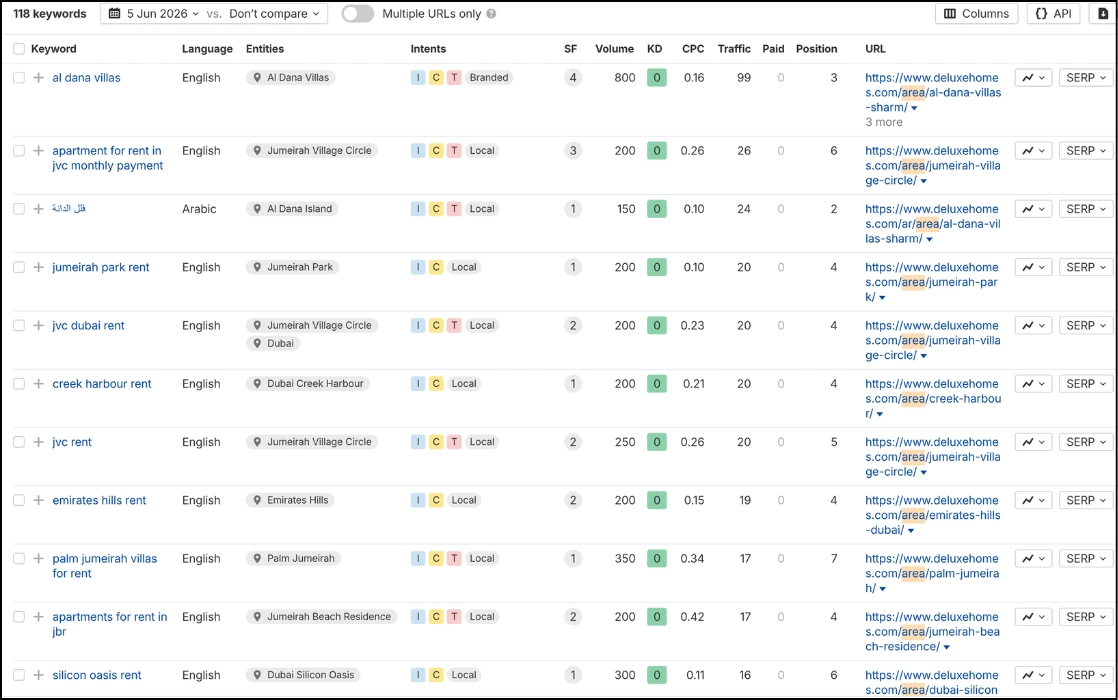Toggle the Multiple URLs only switch
This screenshot has width=1118, height=700.
click(358, 14)
